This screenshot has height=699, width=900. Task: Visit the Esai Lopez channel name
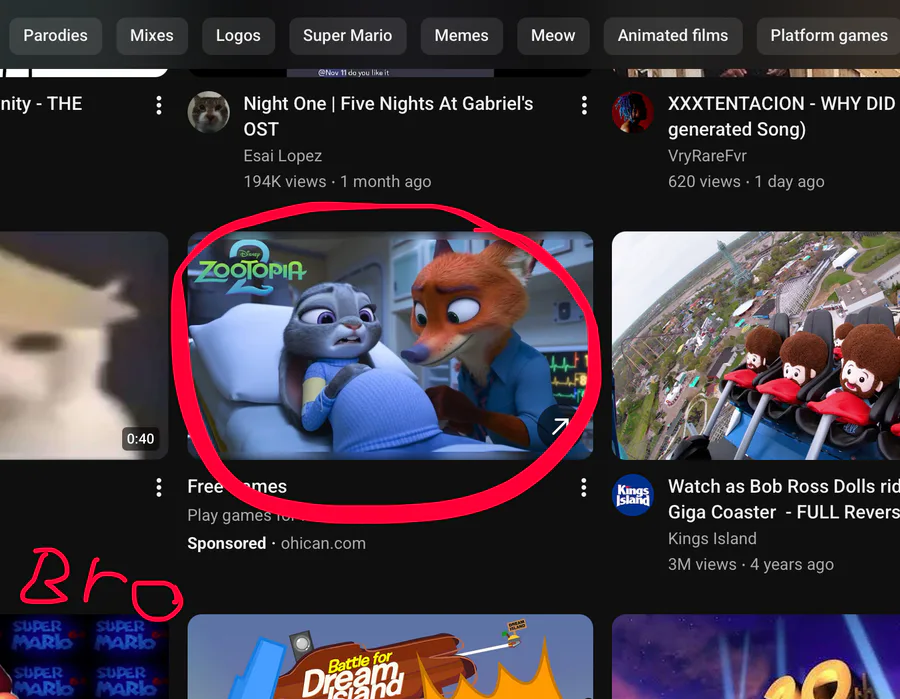point(282,156)
